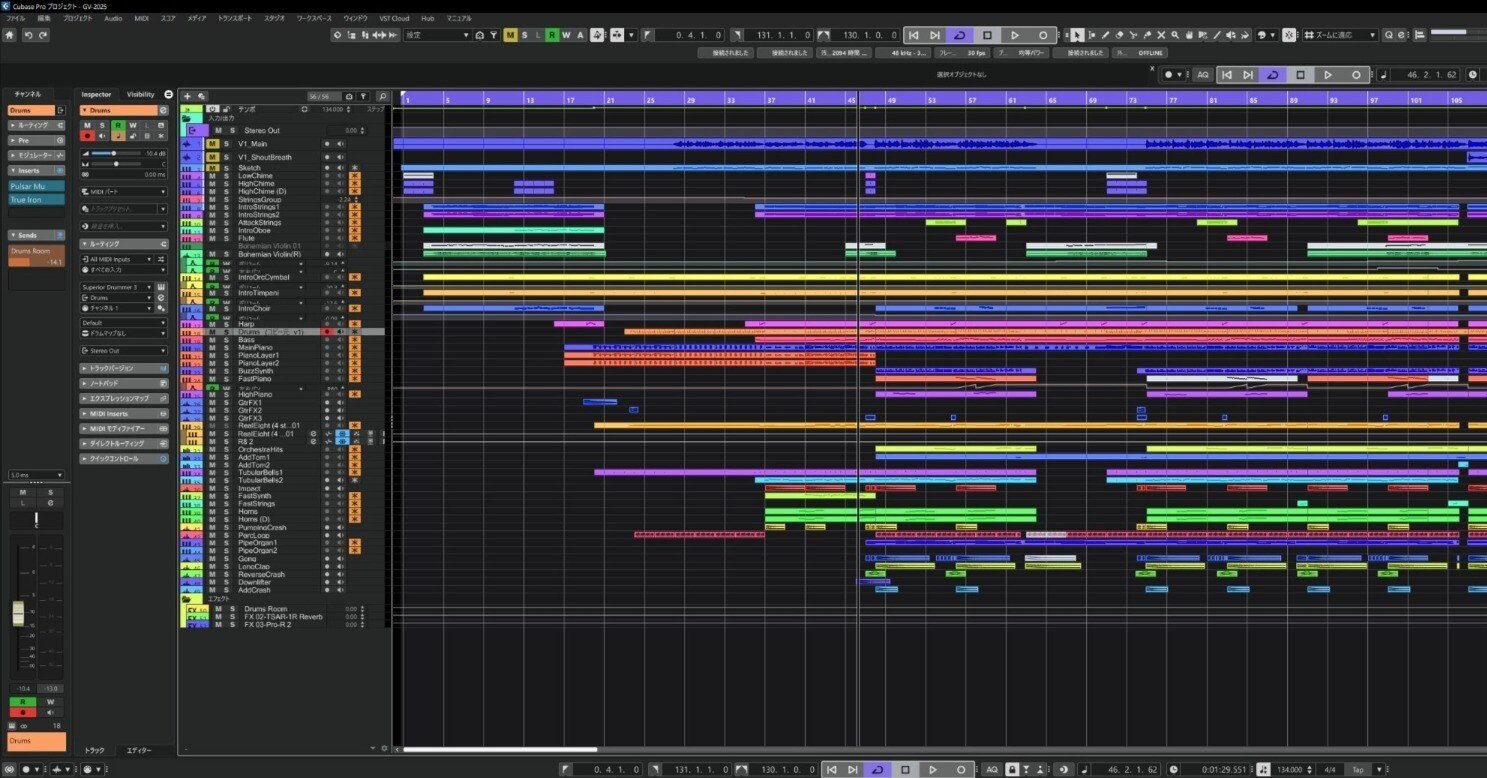The width and height of the screenshot is (1487, 778).
Task: Go to next marker in main transport
Action: pos(937,35)
